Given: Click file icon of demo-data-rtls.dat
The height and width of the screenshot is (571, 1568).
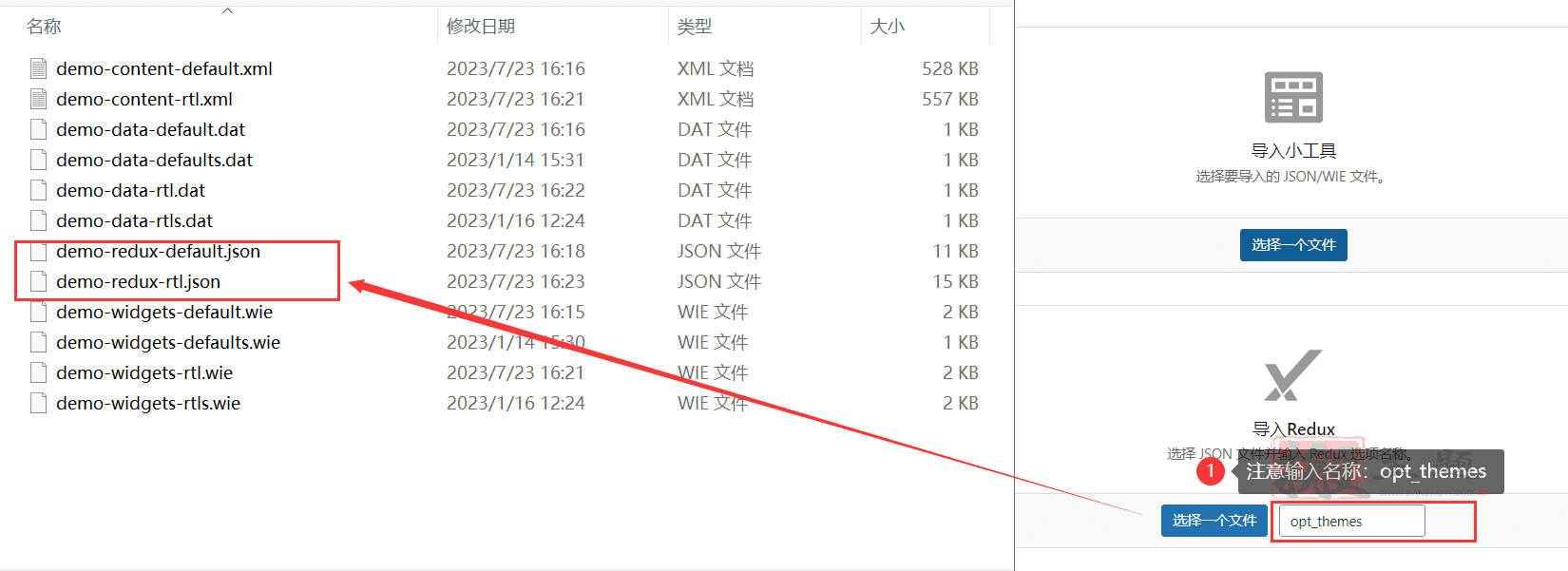Looking at the screenshot, I should pyautogui.click(x=38, y=220).
